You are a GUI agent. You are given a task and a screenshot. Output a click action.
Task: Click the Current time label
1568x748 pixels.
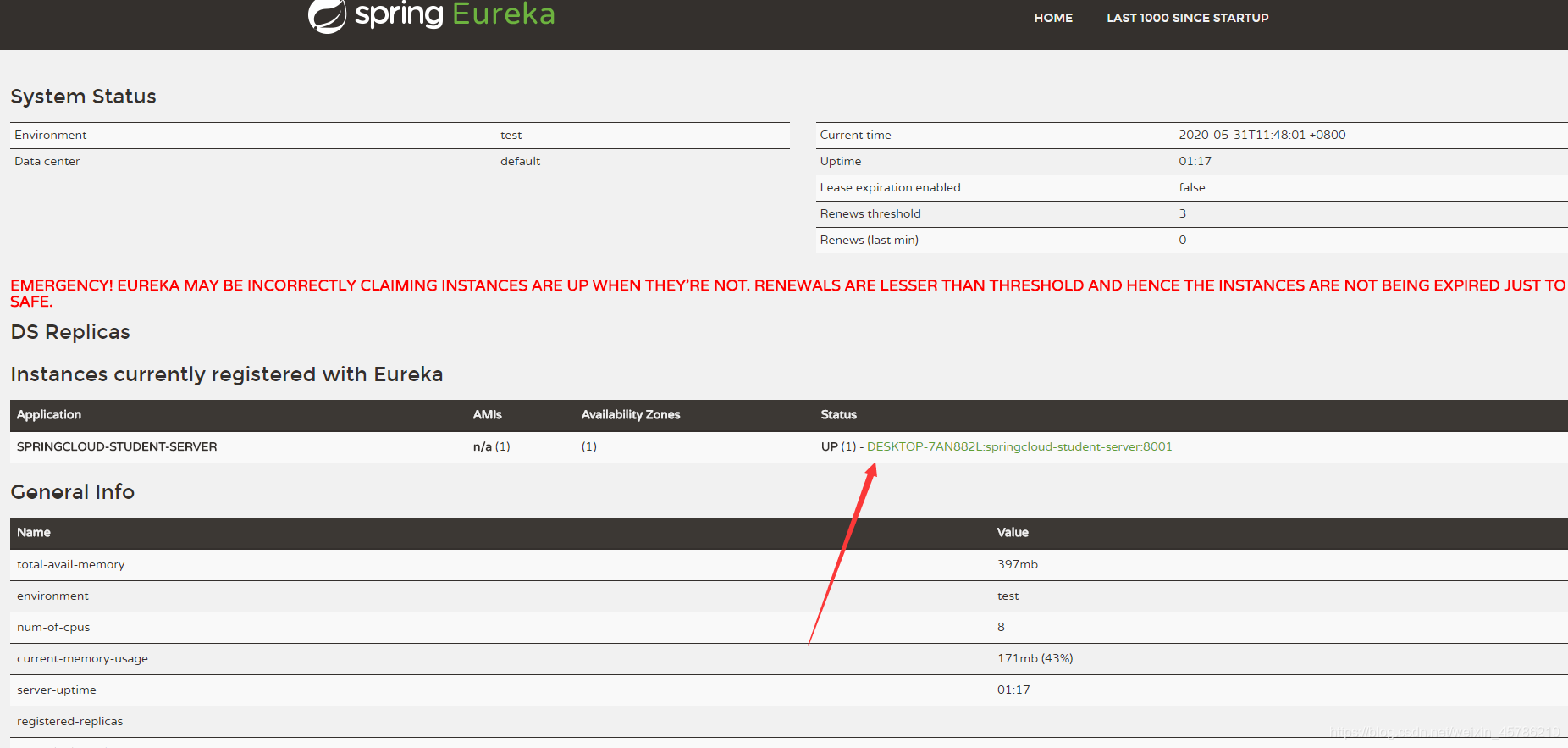(855, 135)
